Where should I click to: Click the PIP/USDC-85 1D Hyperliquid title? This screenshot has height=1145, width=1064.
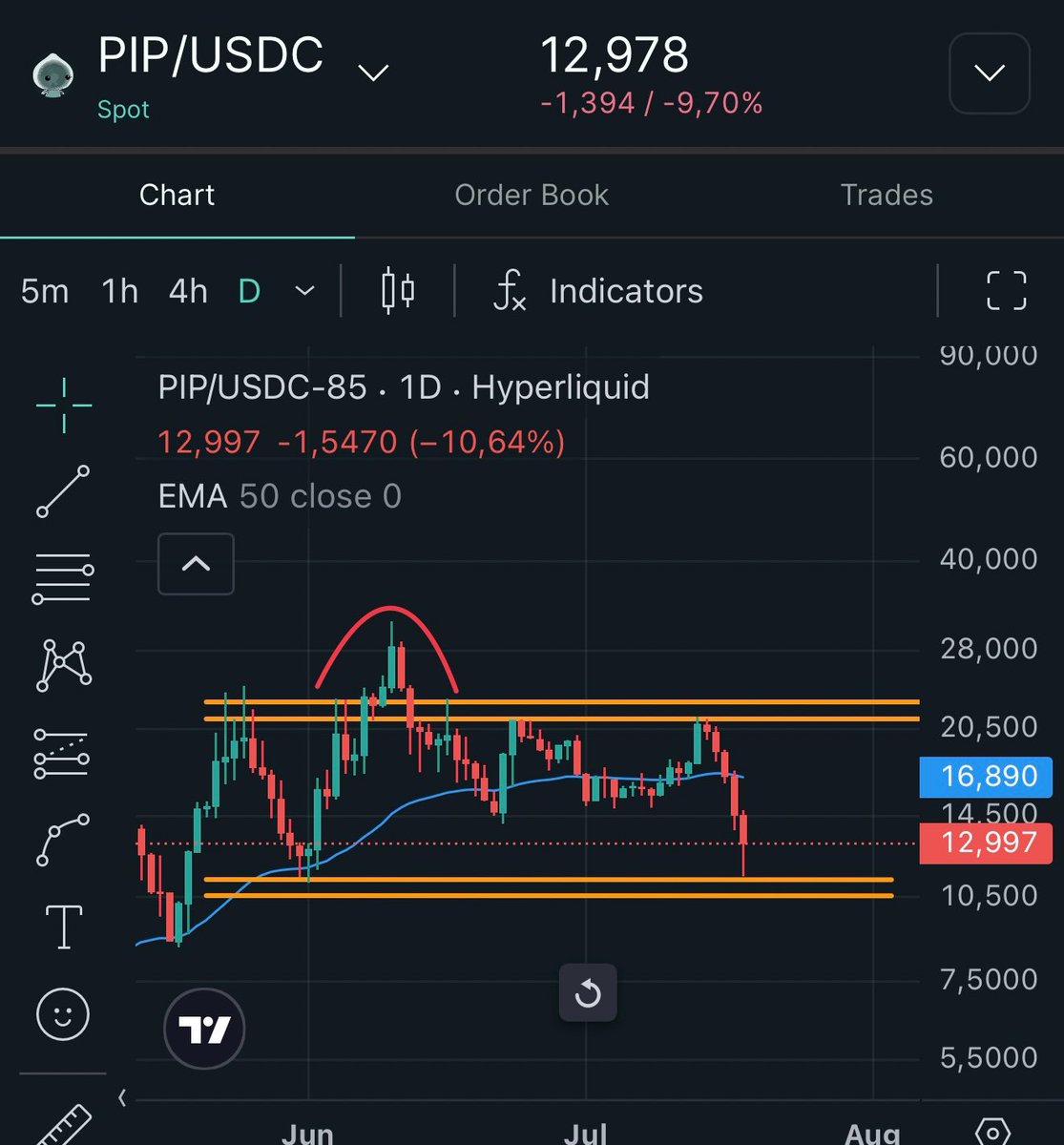tap(404, 387)
